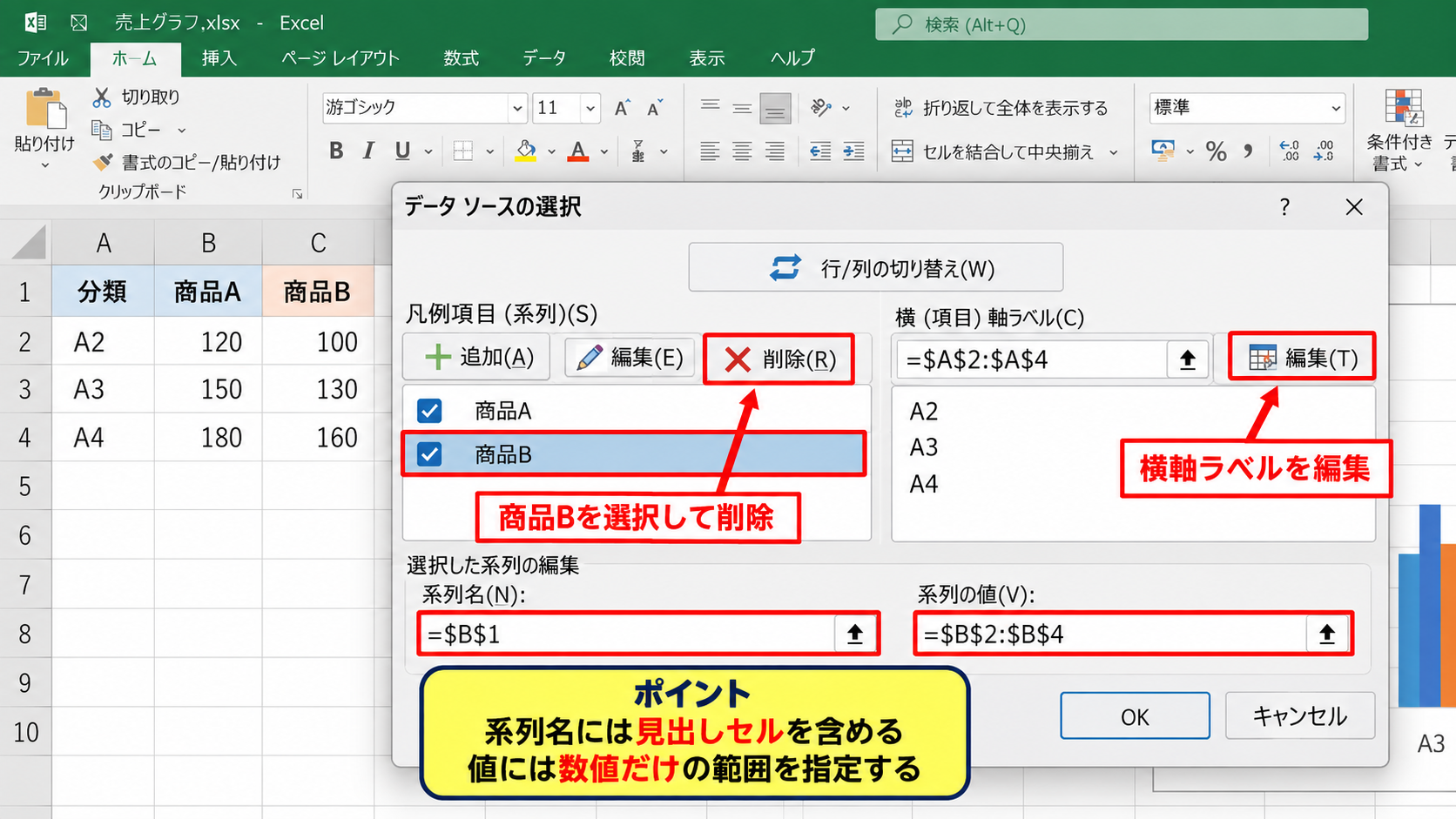
Task: Expand the Fill Color dropdown arrow
Action: coord(551,151)
